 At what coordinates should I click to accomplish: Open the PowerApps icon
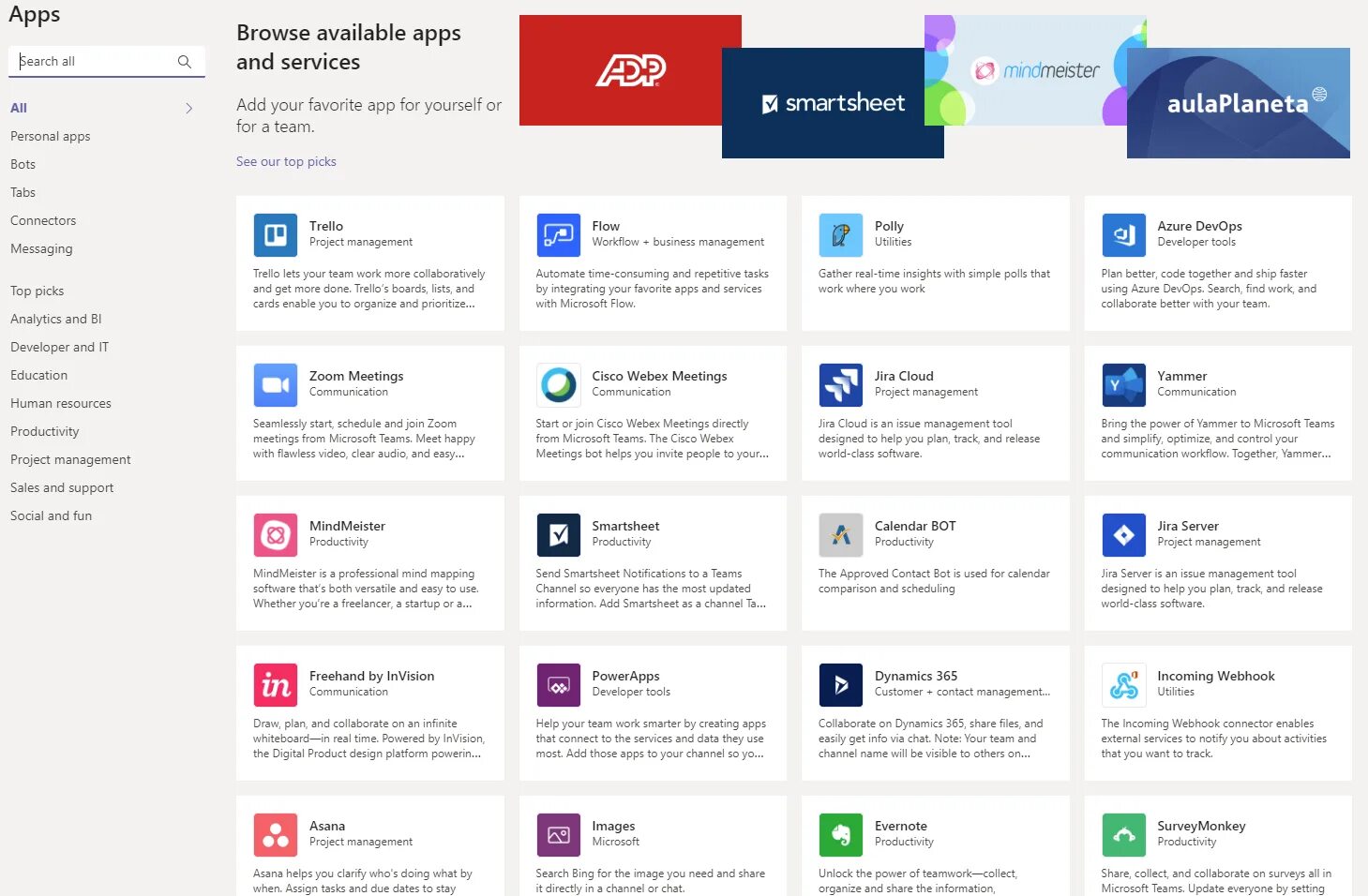click(x=558, y=685)
